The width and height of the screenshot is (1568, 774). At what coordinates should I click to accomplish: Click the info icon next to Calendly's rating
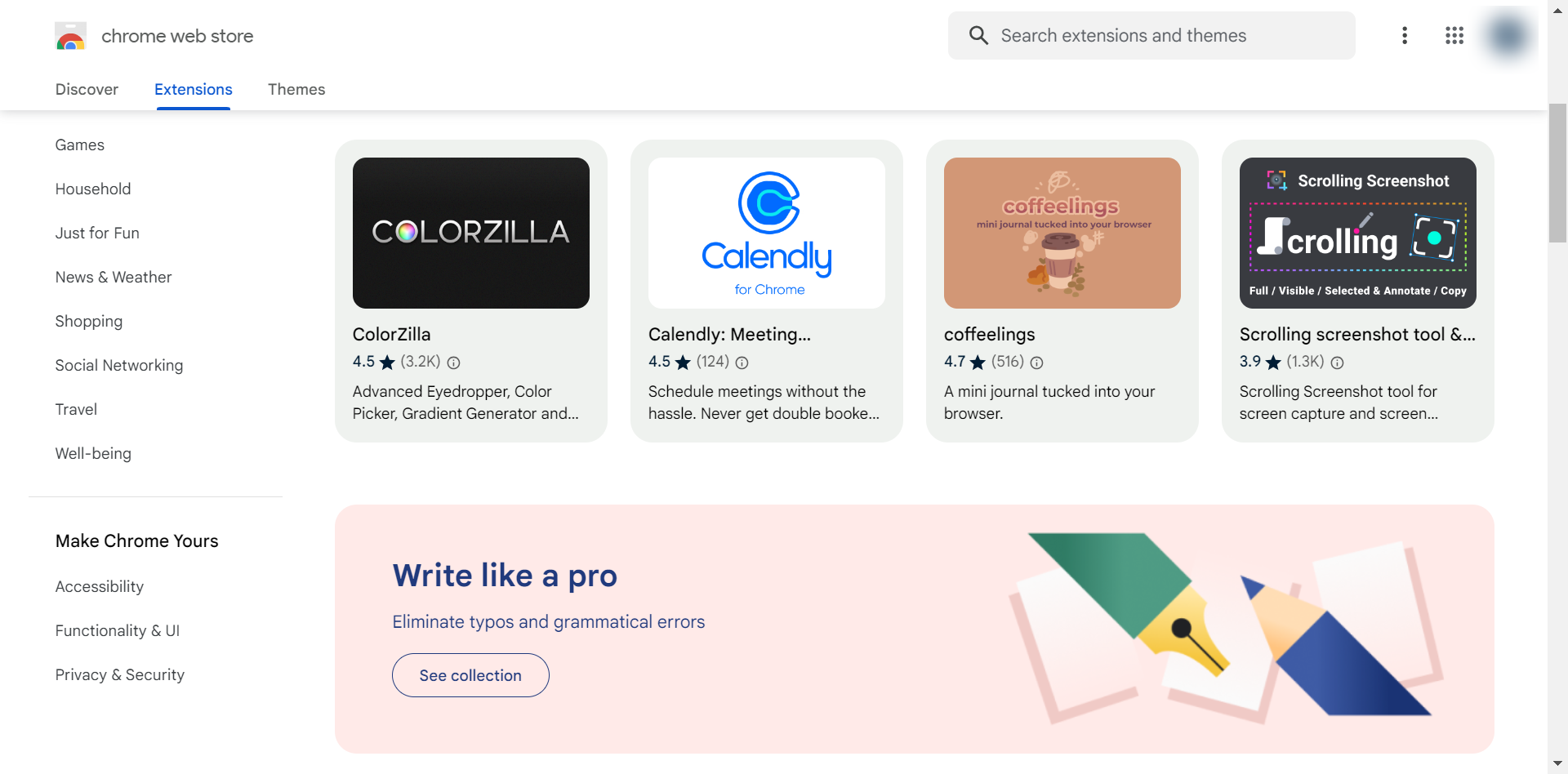[x=741, y=363]
